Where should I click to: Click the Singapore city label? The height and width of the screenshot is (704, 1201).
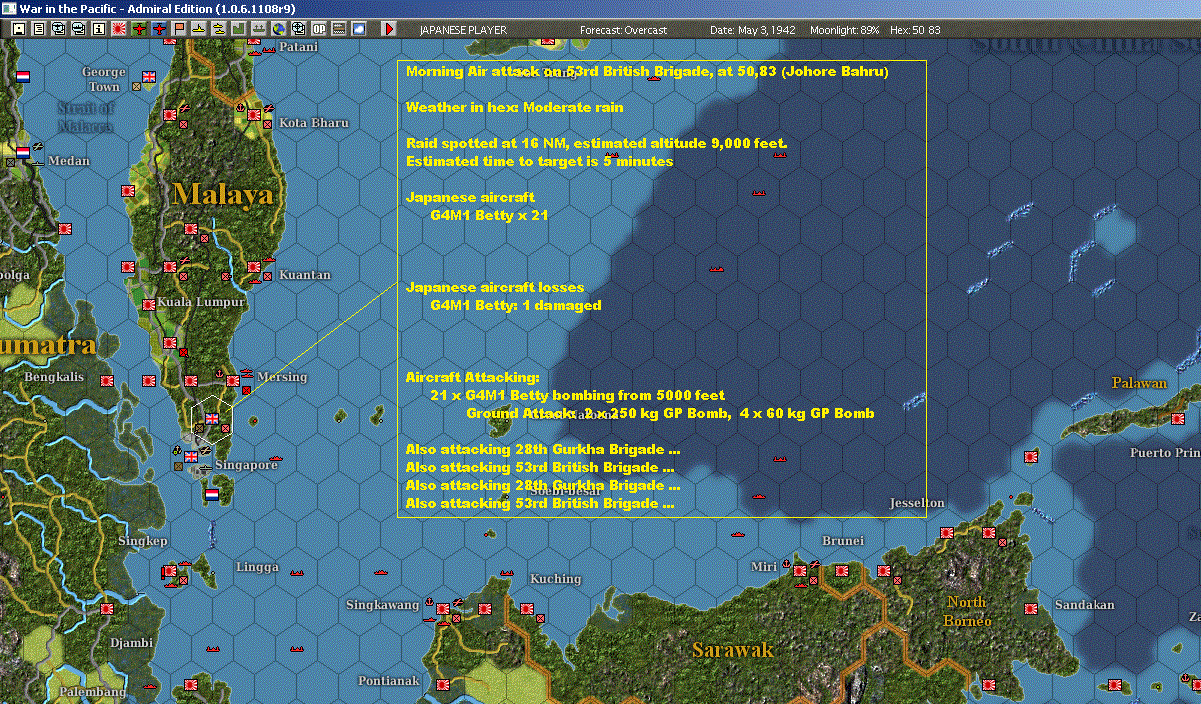pyautogui.click(x=245, y=465)
